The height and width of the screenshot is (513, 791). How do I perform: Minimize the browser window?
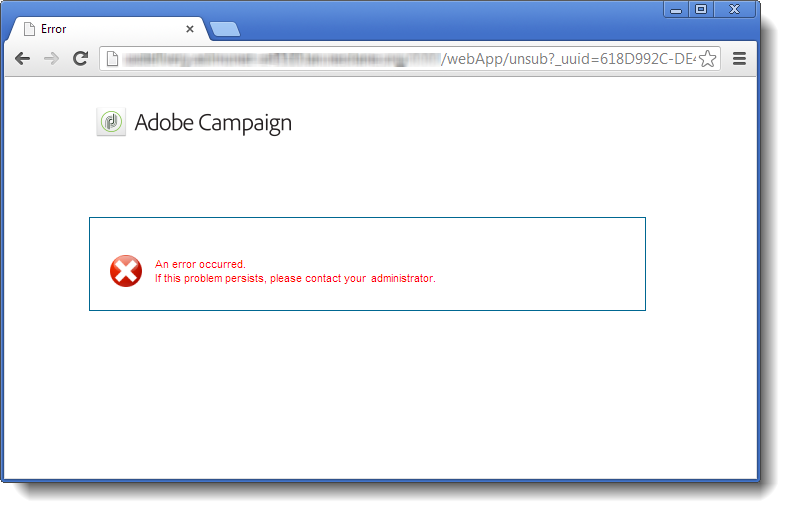click(676, 9)
